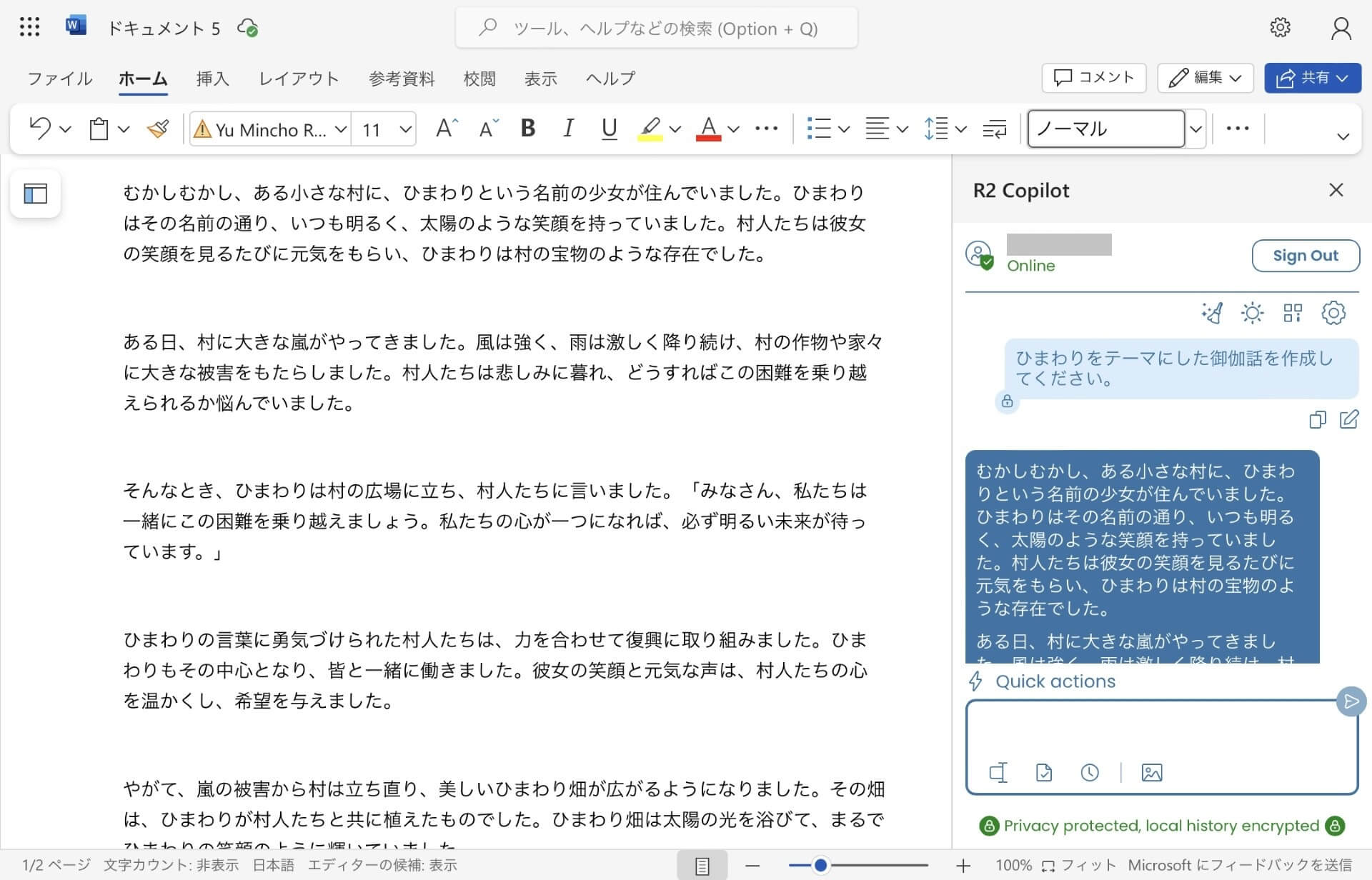The image size is (1372, 880).
Task: Click paragraph alignment icon
Action: [877, 129]
